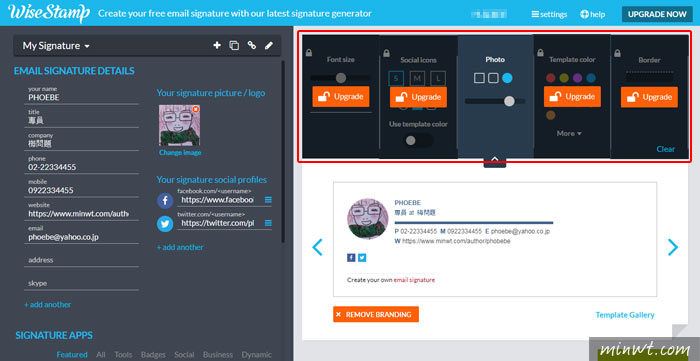The width and height of the screenshot is (700, 361).
Task: Click the Photo size slider handle
Action: [x=509, y=101]
